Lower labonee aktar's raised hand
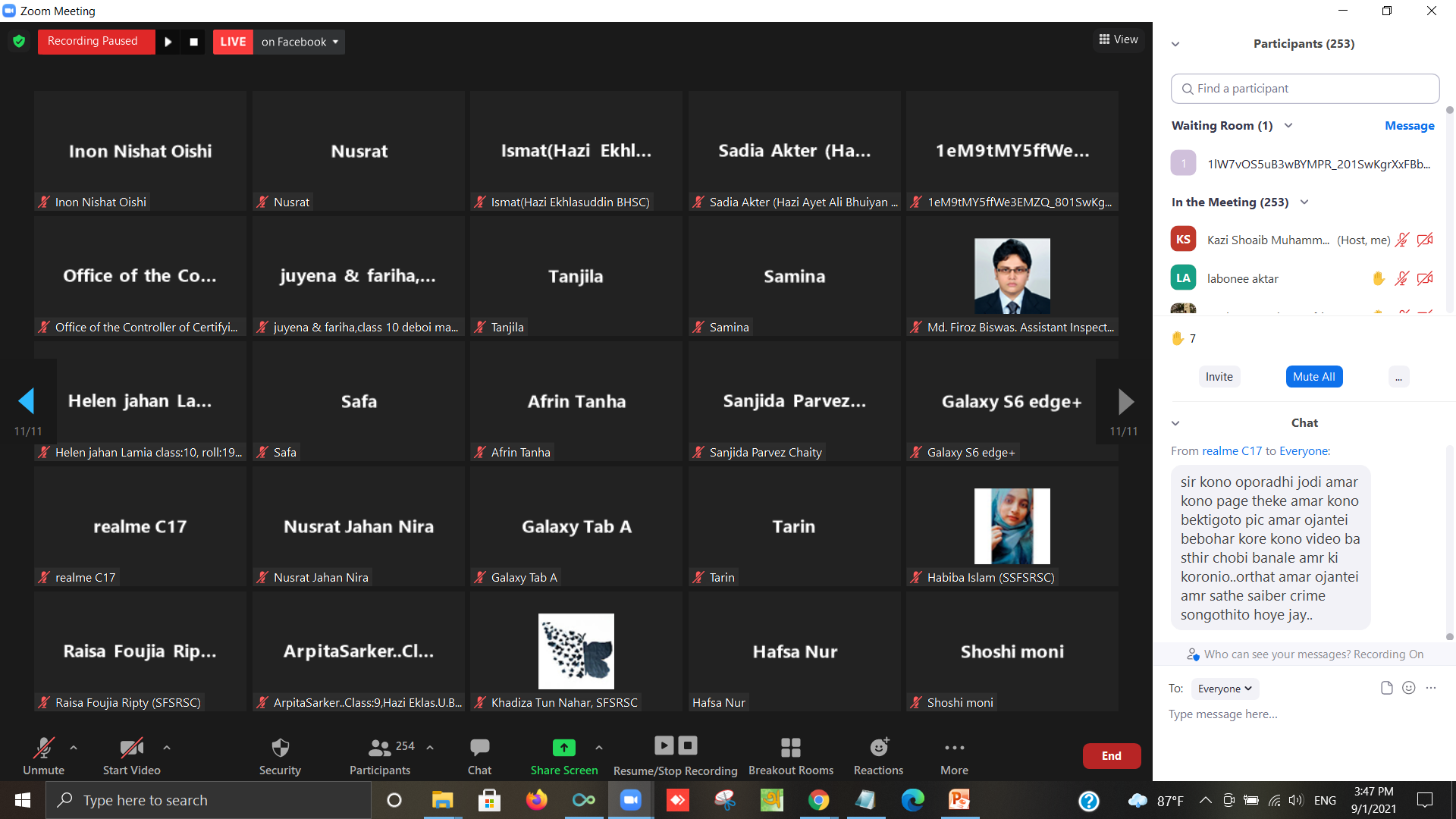 tap(1379, 278)
